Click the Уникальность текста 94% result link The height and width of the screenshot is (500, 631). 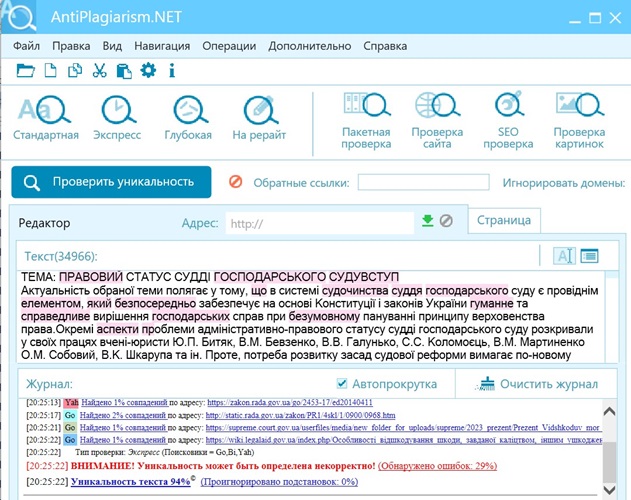(130, 481)
